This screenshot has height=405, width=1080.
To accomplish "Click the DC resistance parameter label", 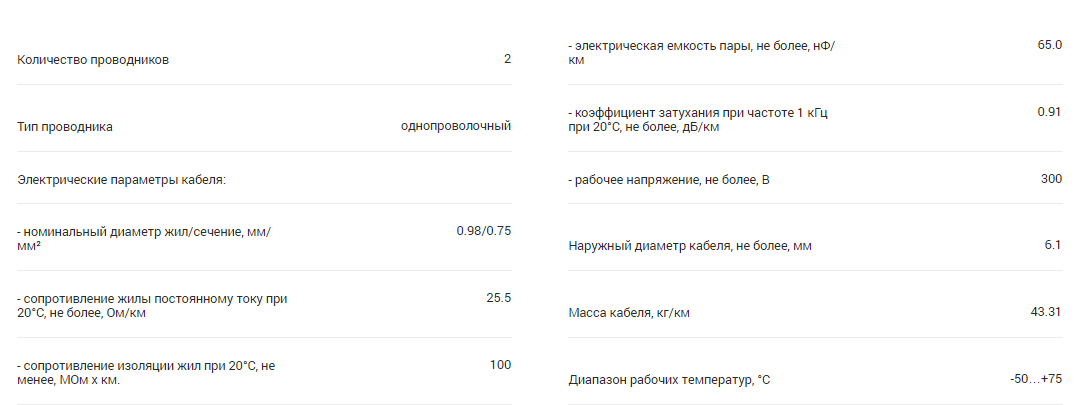I will pyautogui.click(x=152, y=307).
